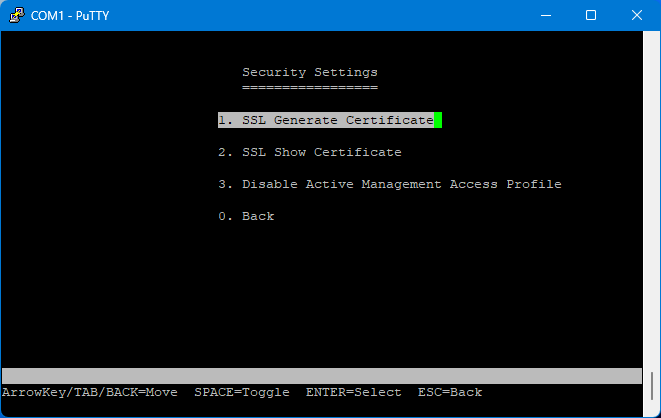Click the Security Settings heading text
This screenshot has width=661, height=418.
pyautogui.click(x=310, y=72)
